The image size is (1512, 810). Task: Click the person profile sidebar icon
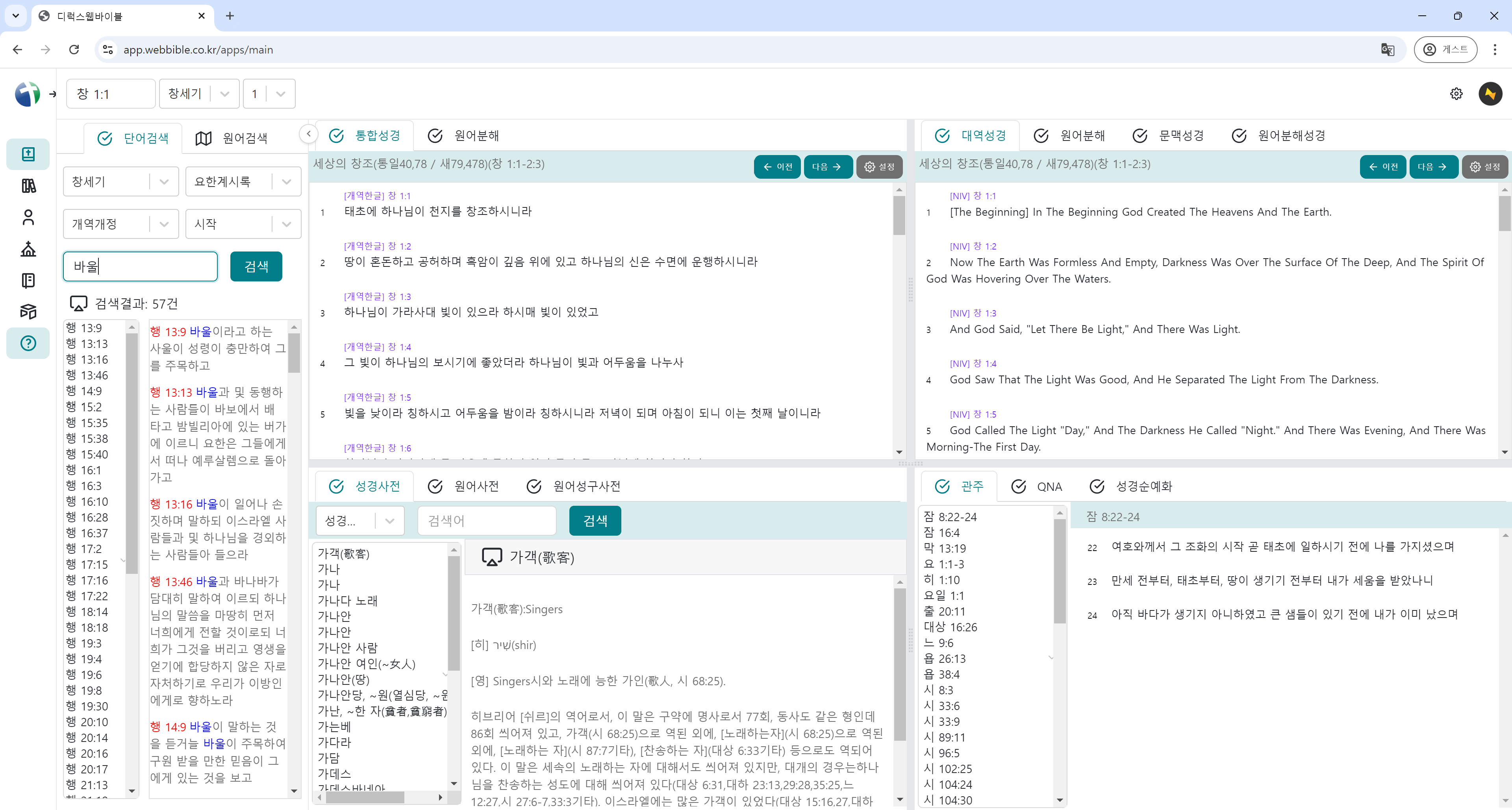point(28,218)
